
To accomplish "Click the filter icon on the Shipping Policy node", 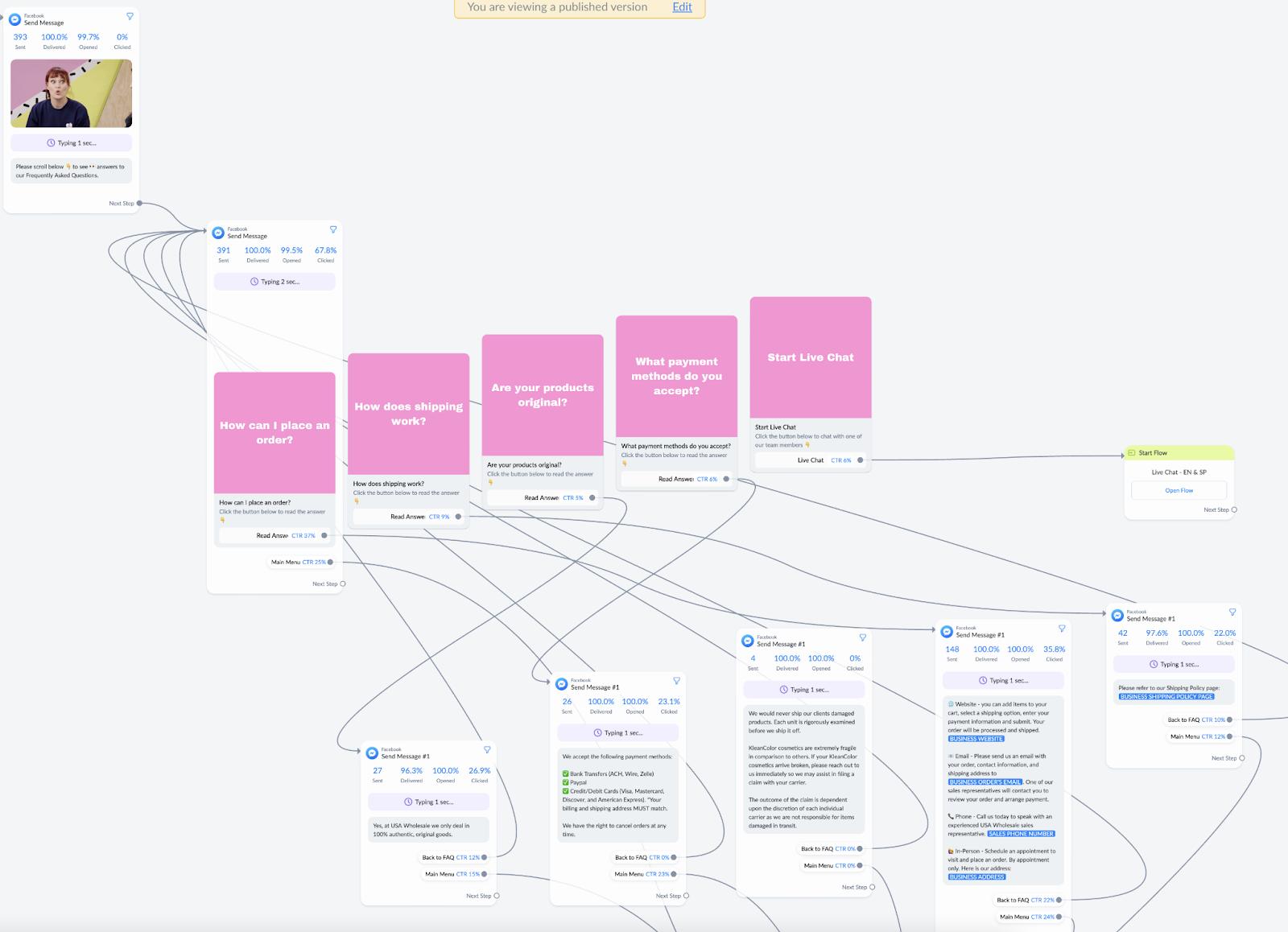I will click(x=1232, y=612).
